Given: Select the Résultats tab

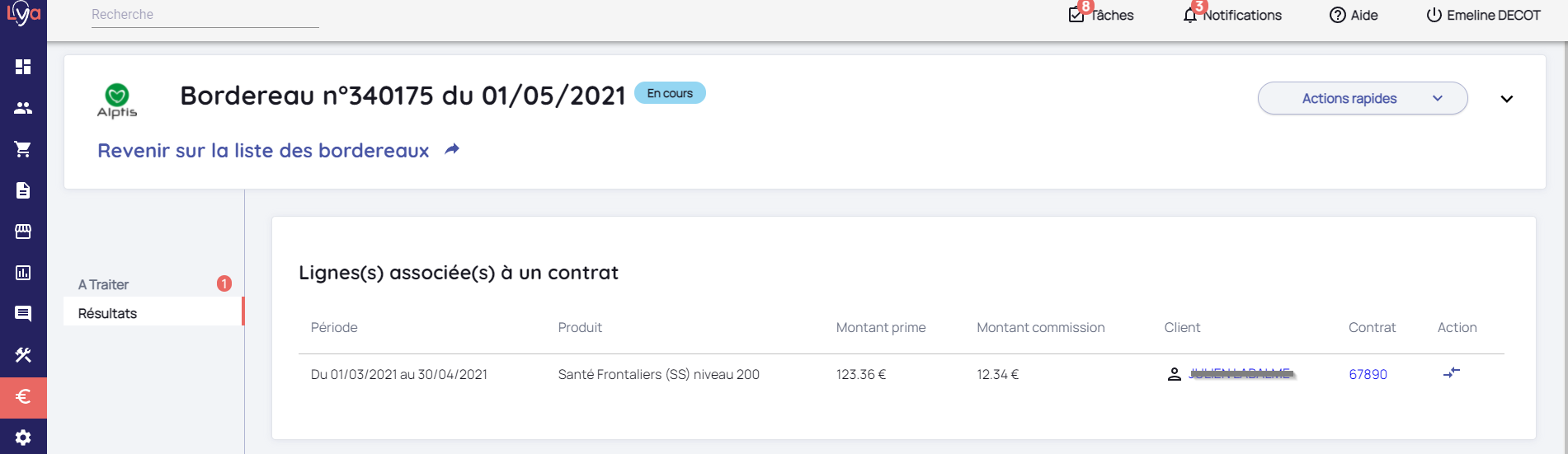Looking at the screenshot, I should pos(108,313).
